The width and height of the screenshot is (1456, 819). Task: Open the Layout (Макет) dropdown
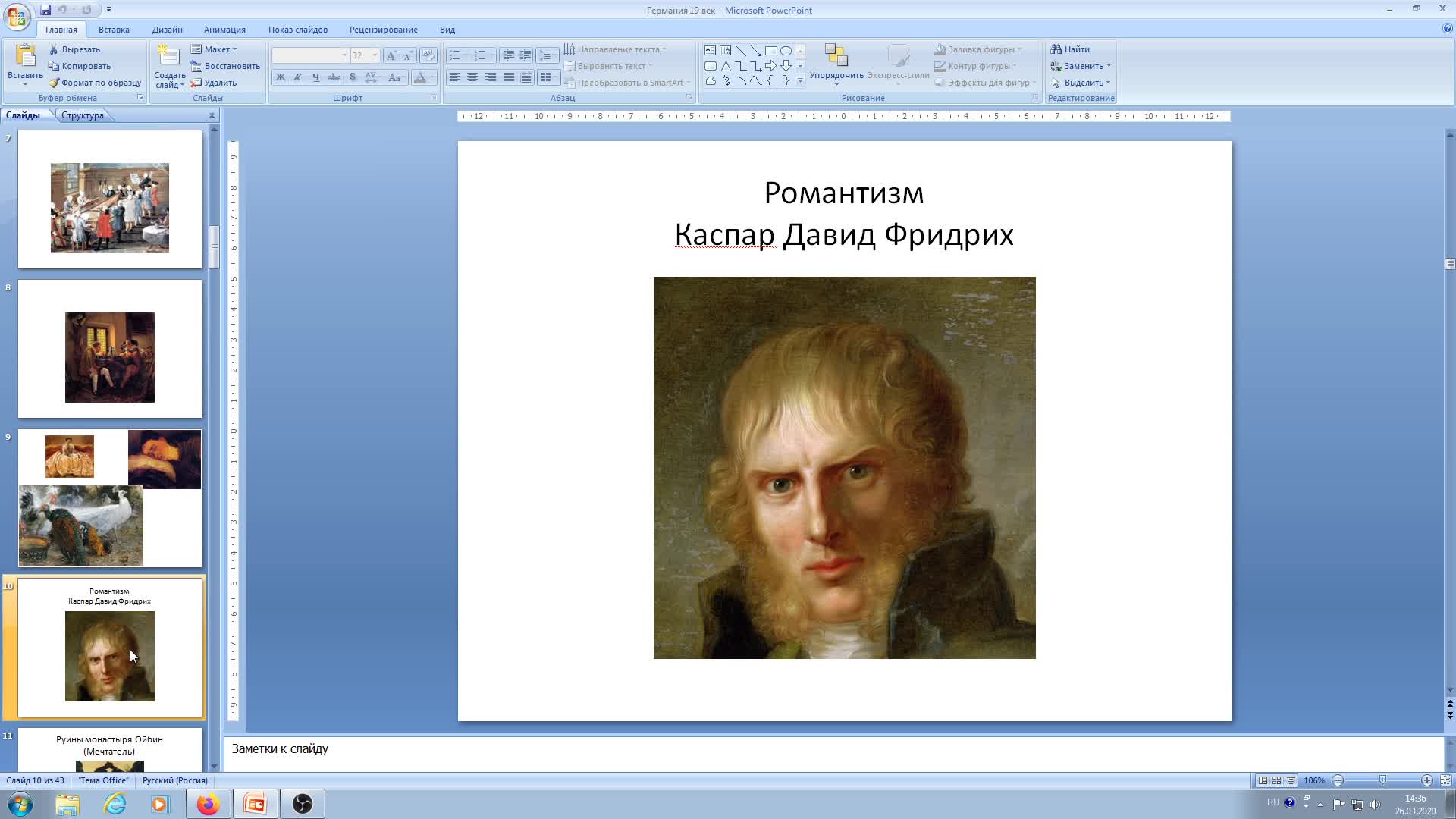214,49
